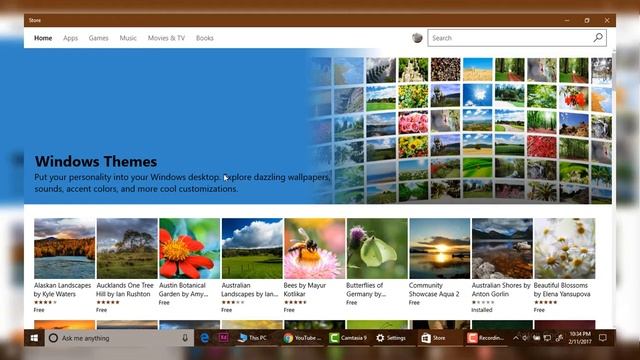Switch to YouTube Chrome taskbar item

click(302, 338)
